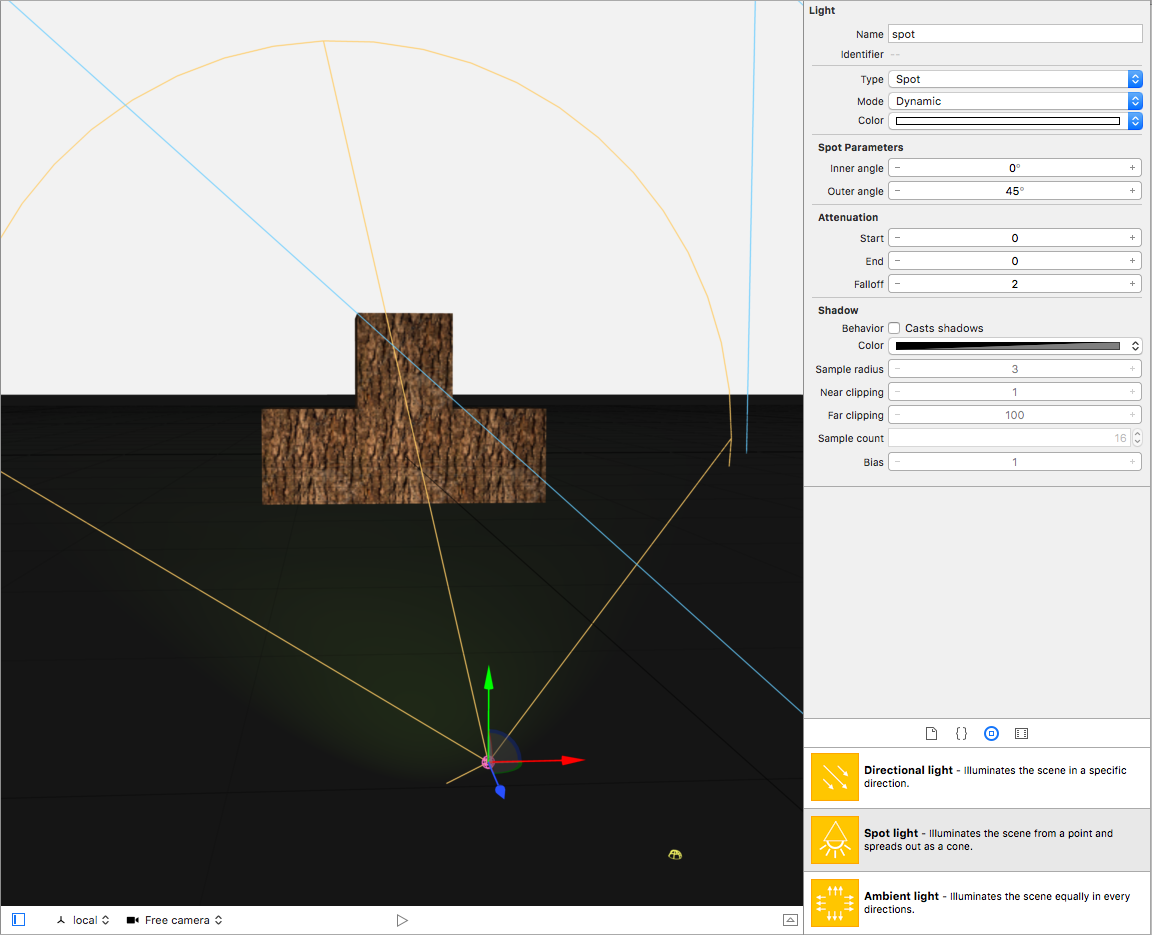The image size is (1152, 935).
Task: Open the Media library tab
Action: coord(1021,733)
